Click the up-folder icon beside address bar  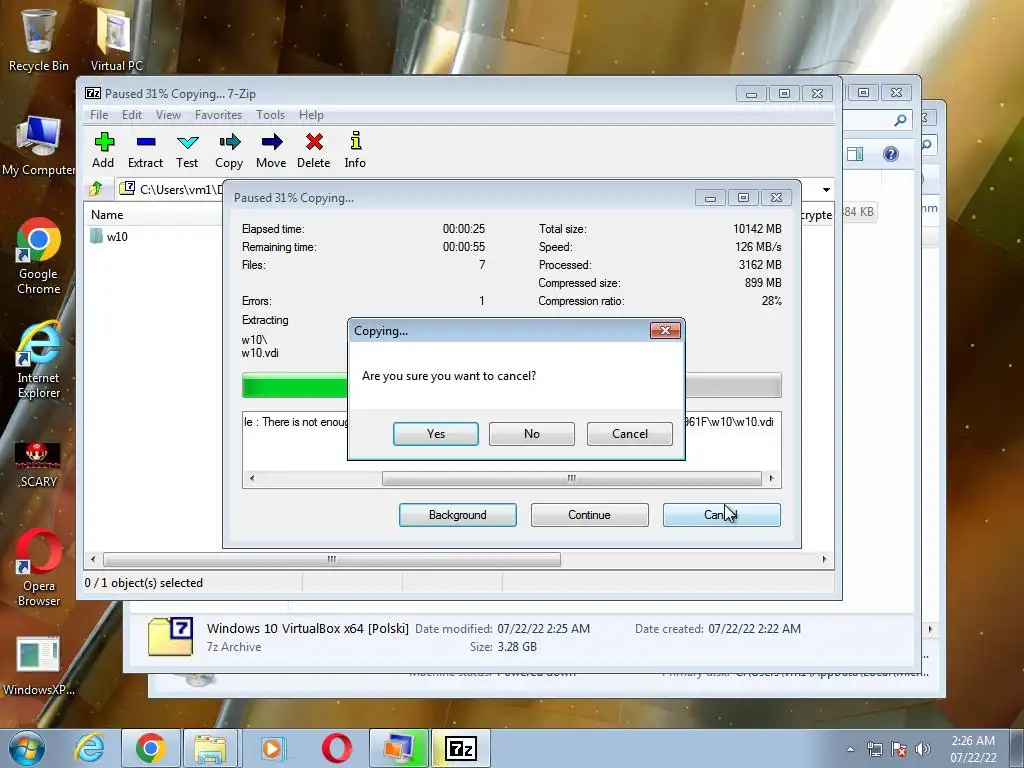tap(97, 189)
